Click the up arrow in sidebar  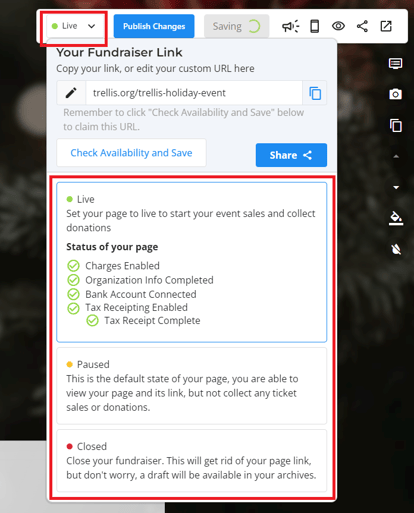396,156
